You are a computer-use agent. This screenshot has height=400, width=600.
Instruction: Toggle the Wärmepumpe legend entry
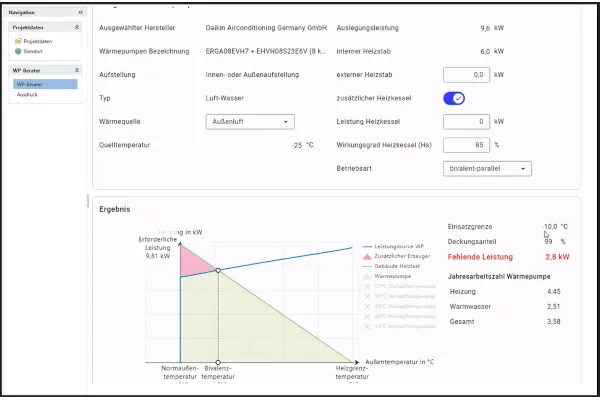(x=387, y=276)
